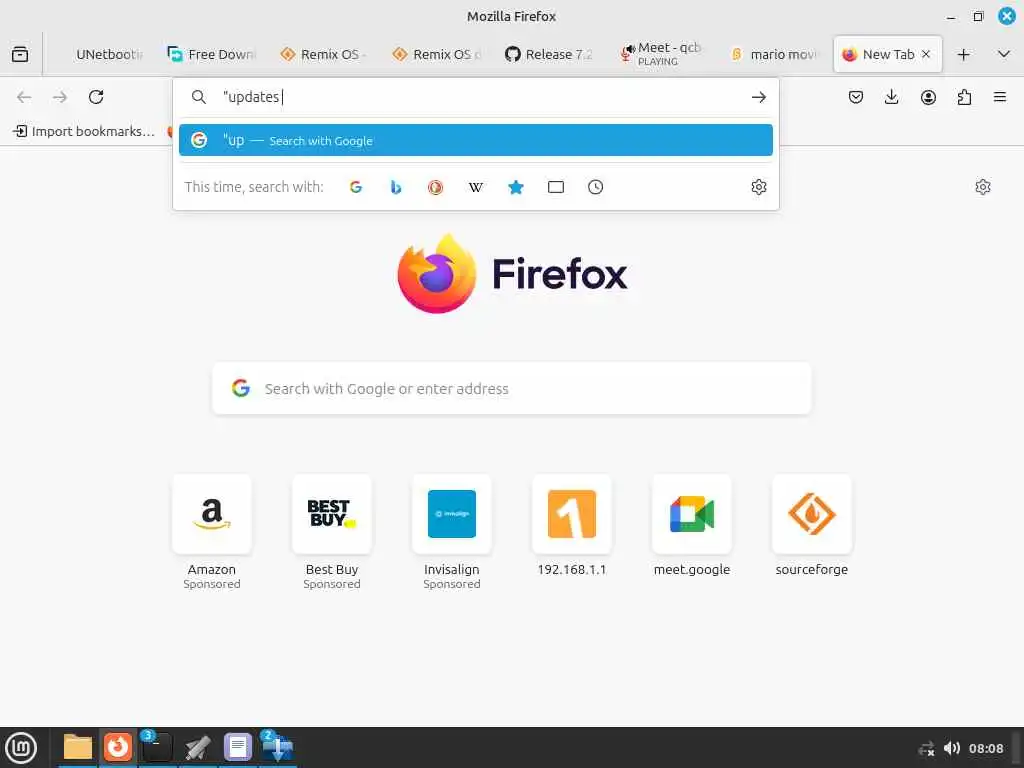Open the Firefox application menu
This screenshot has height=768, width=1024.
click(1000, 97)
